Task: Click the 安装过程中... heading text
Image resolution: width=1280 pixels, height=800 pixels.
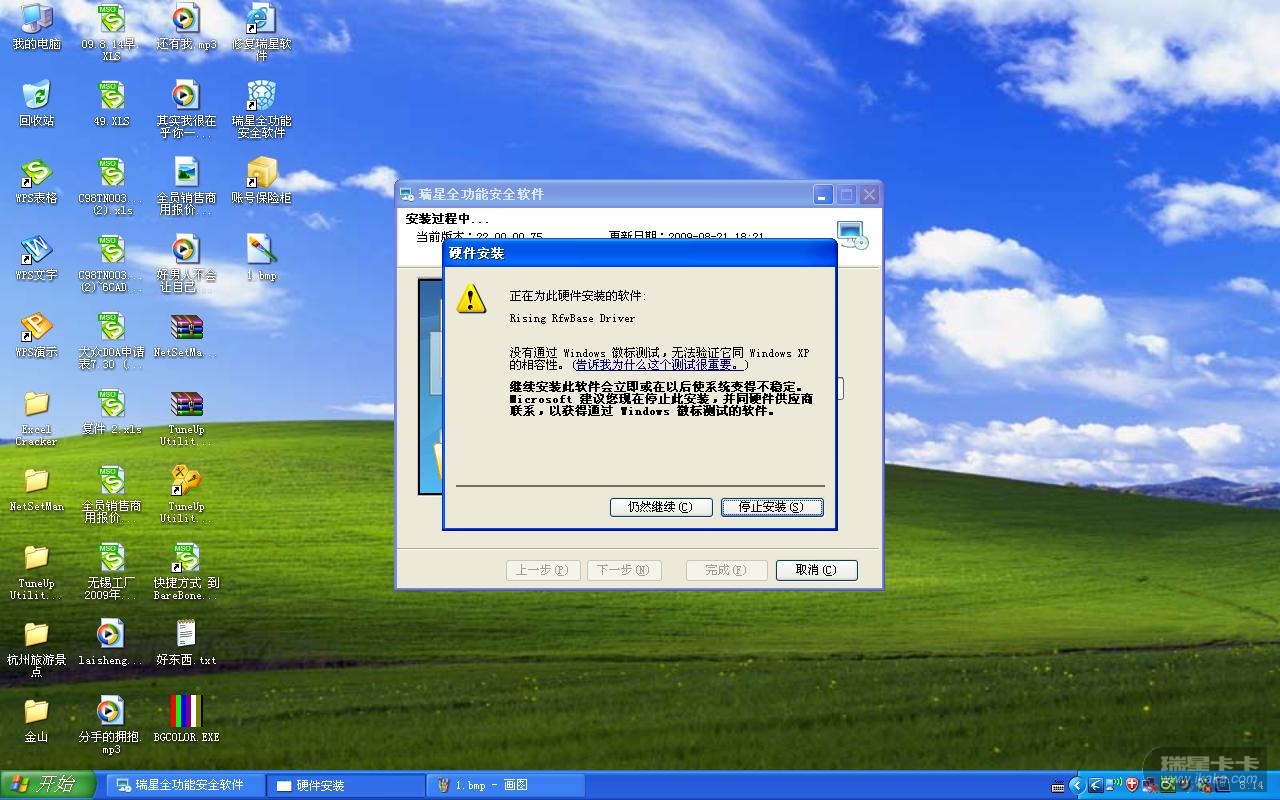Action: coord(448,219)
